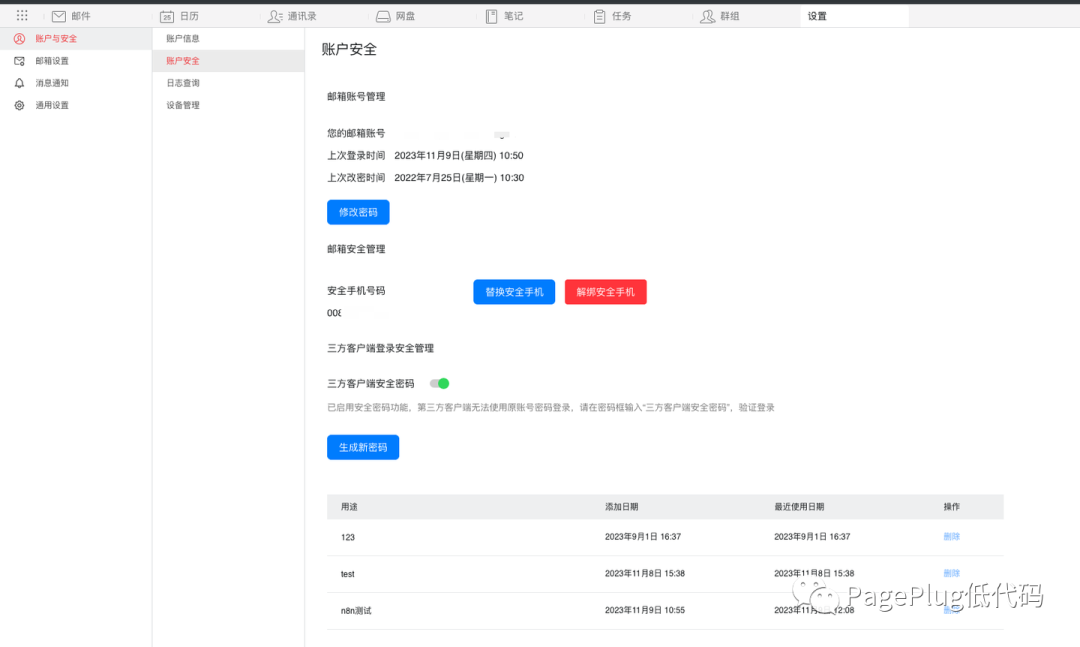Click the account and security user icon

19,39
